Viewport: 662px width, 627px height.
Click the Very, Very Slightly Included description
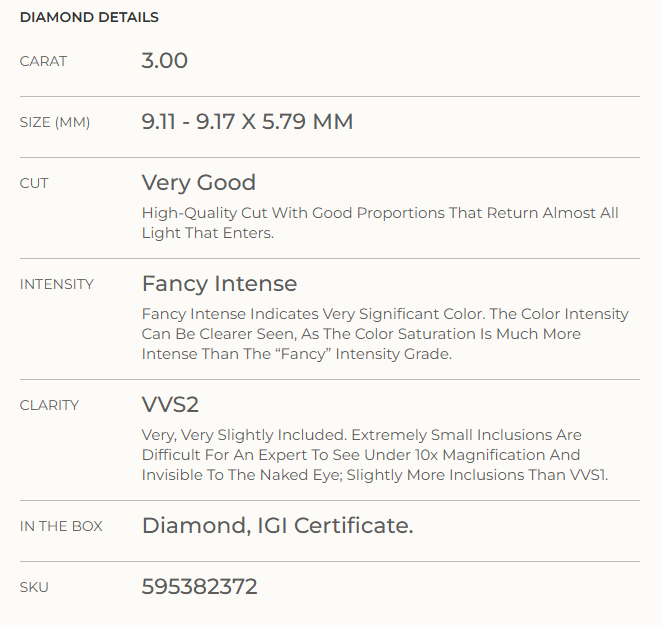coord(375,455)
